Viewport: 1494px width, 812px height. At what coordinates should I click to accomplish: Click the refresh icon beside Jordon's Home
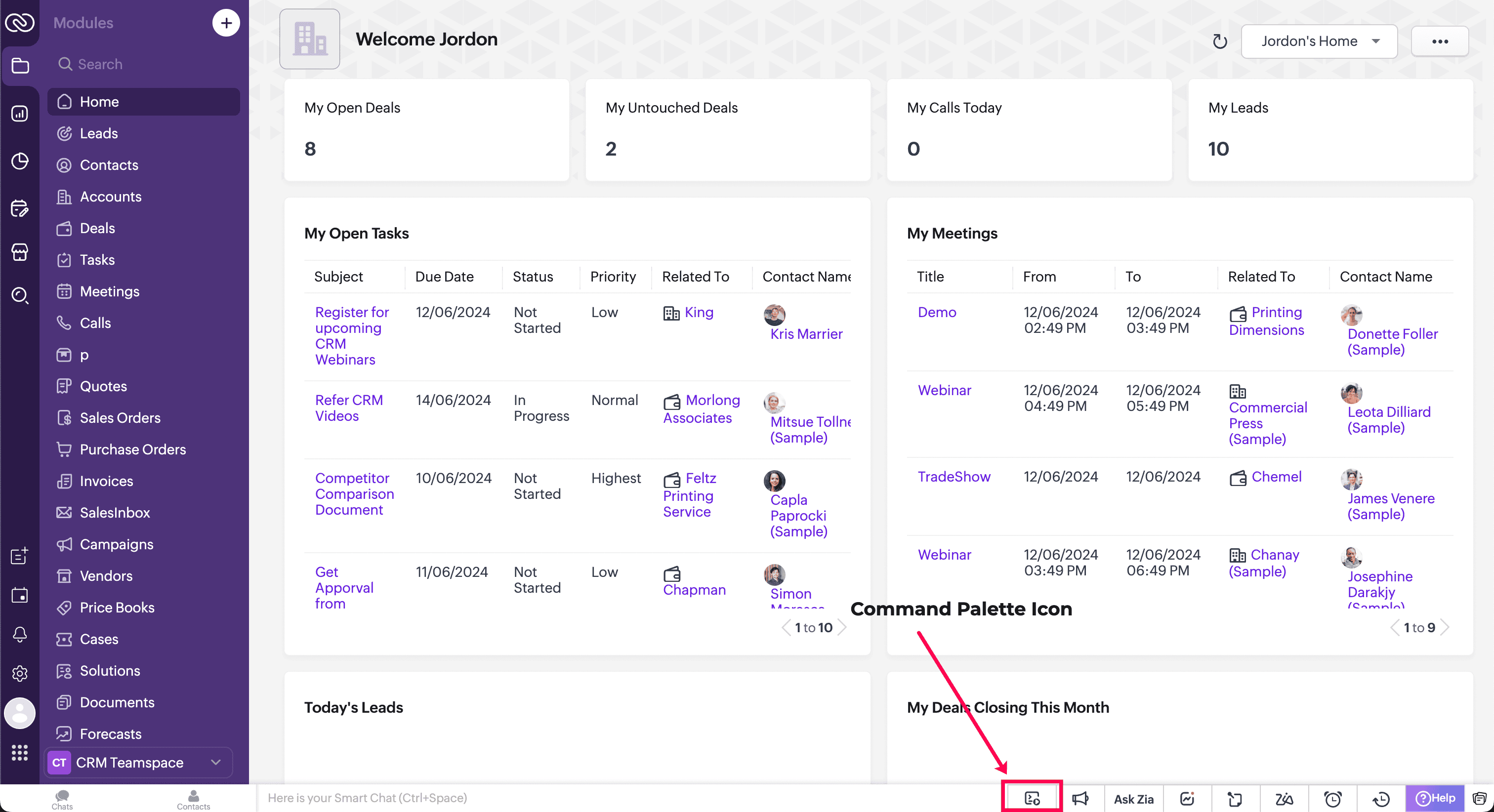click(1220, 41)
